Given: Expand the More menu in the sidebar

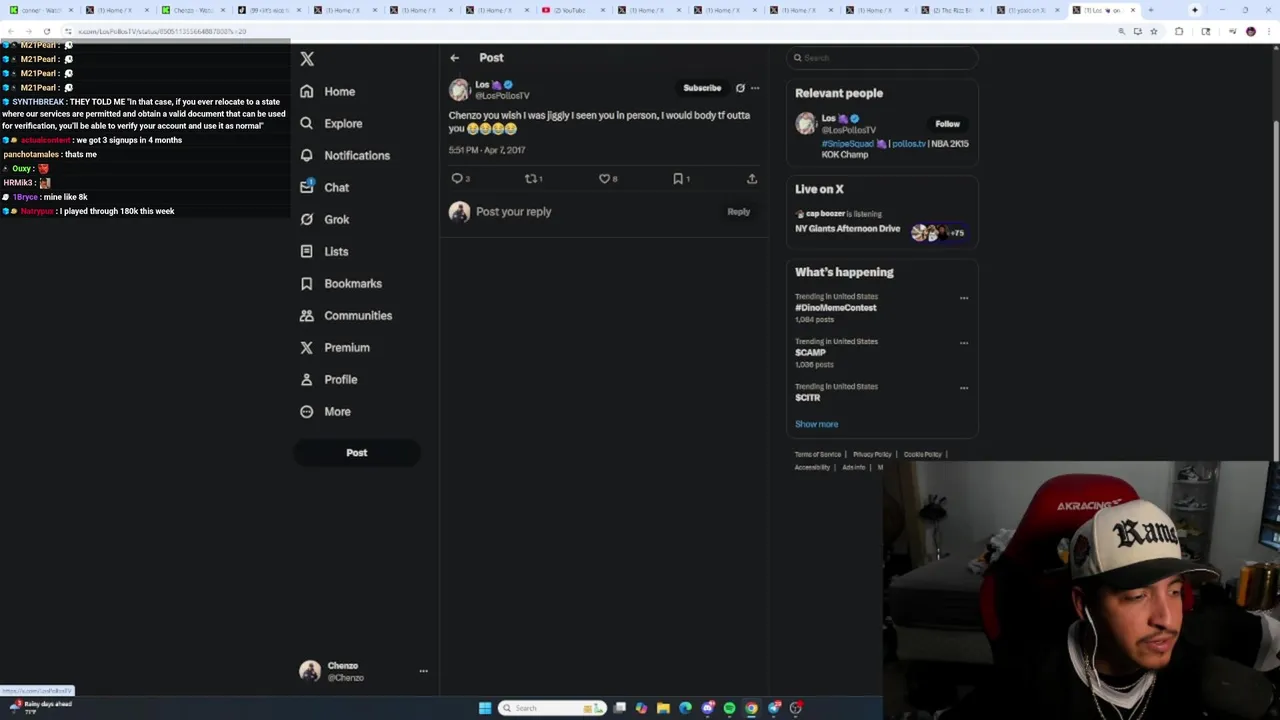Looking at the screenshot, I should coord(325,411).
